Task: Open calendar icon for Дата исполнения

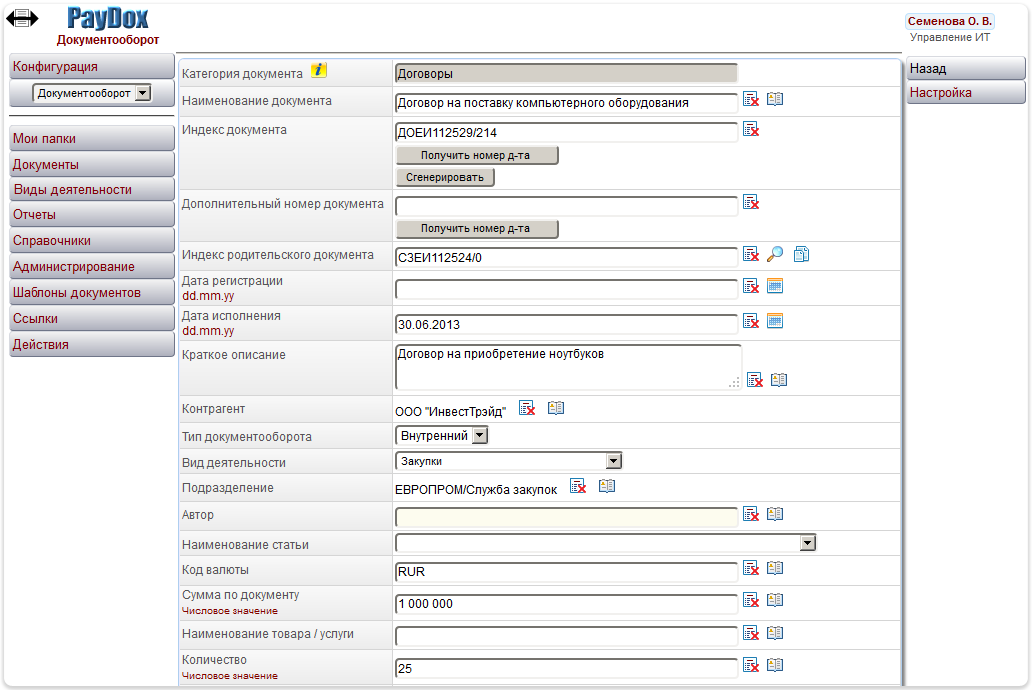Action: pyautogui.click(x=774, y=322)
